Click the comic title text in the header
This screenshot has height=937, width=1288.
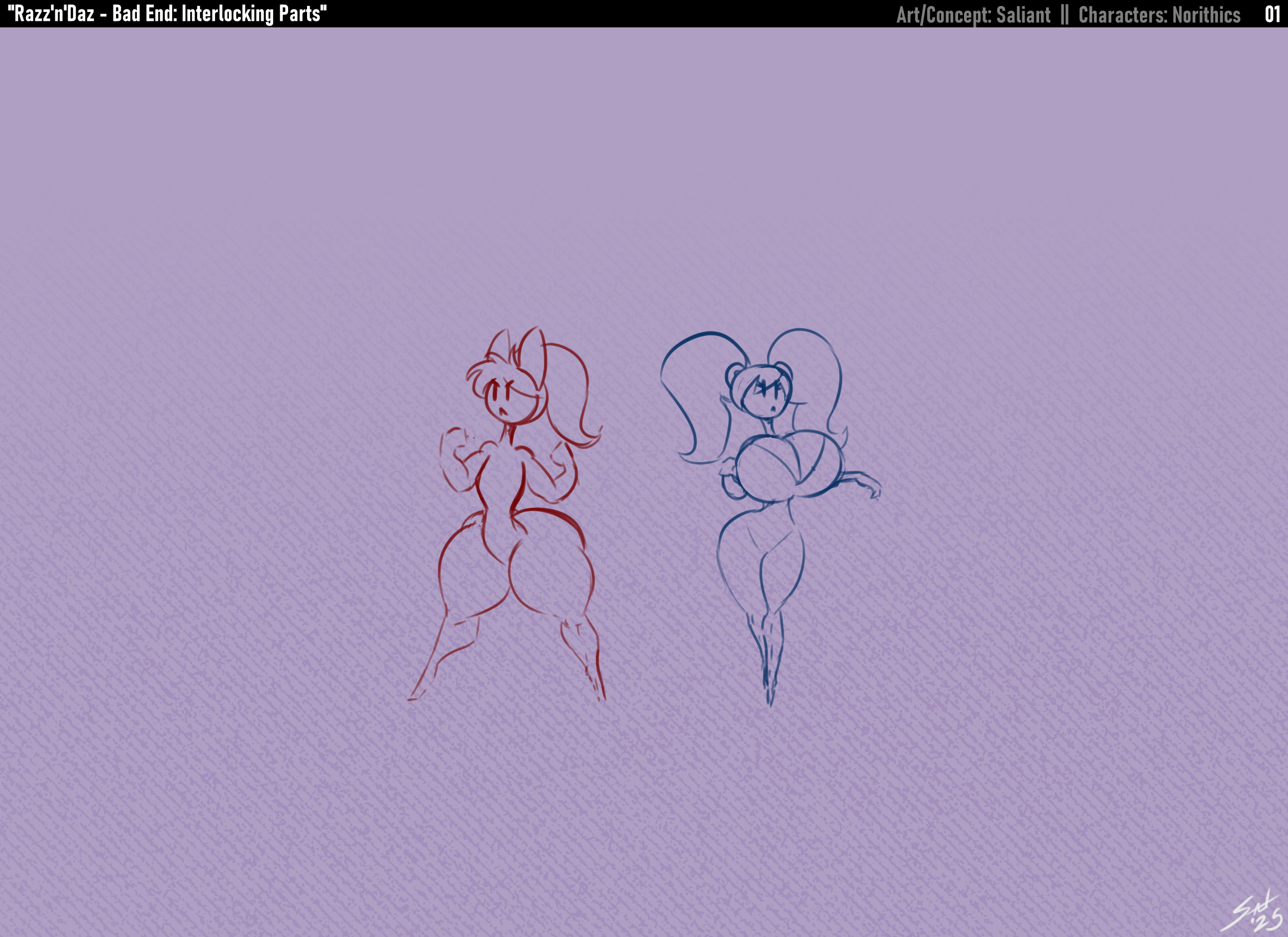[x=168, y=13]
